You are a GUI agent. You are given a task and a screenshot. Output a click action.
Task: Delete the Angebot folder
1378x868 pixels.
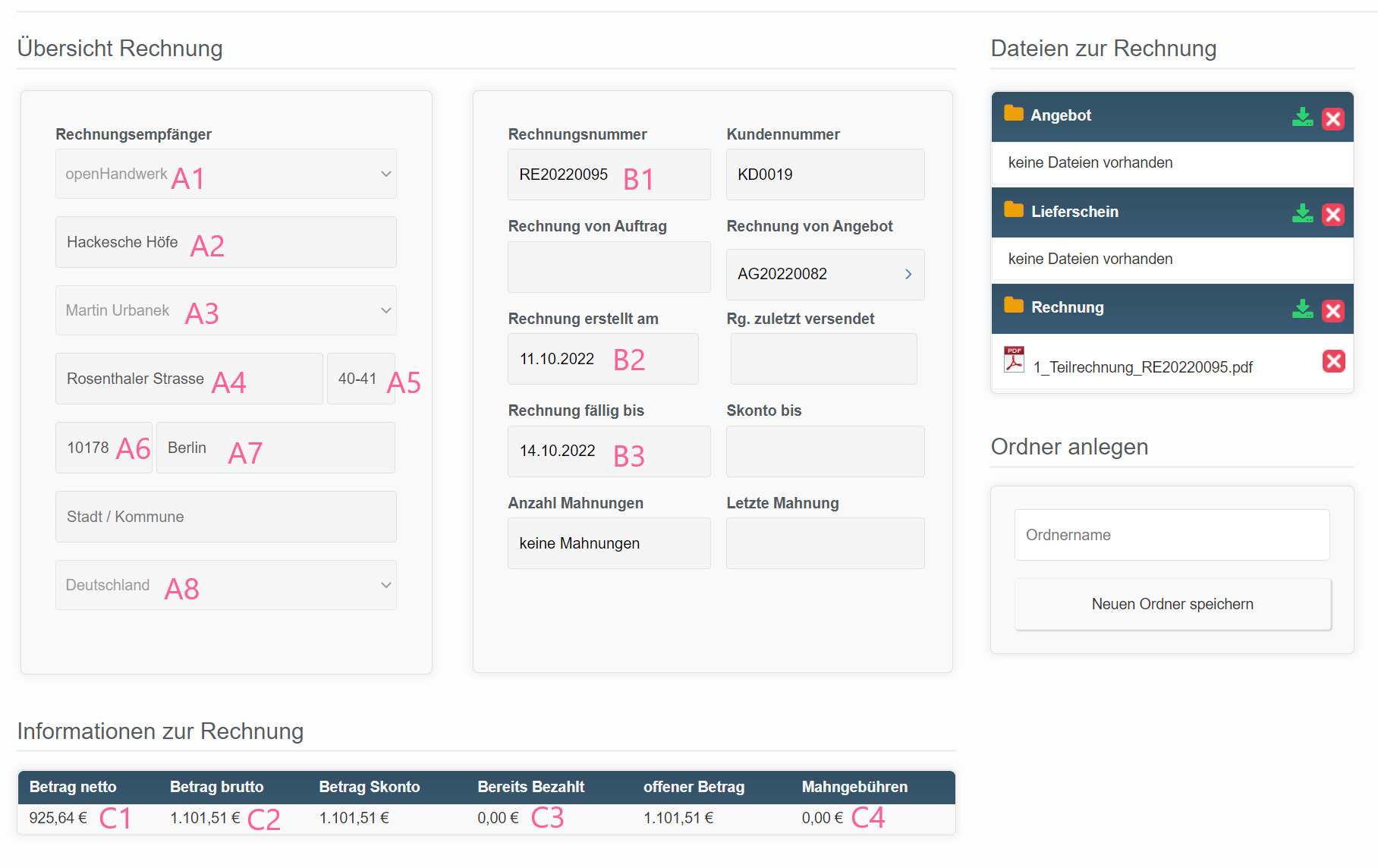pos(1333,118)
